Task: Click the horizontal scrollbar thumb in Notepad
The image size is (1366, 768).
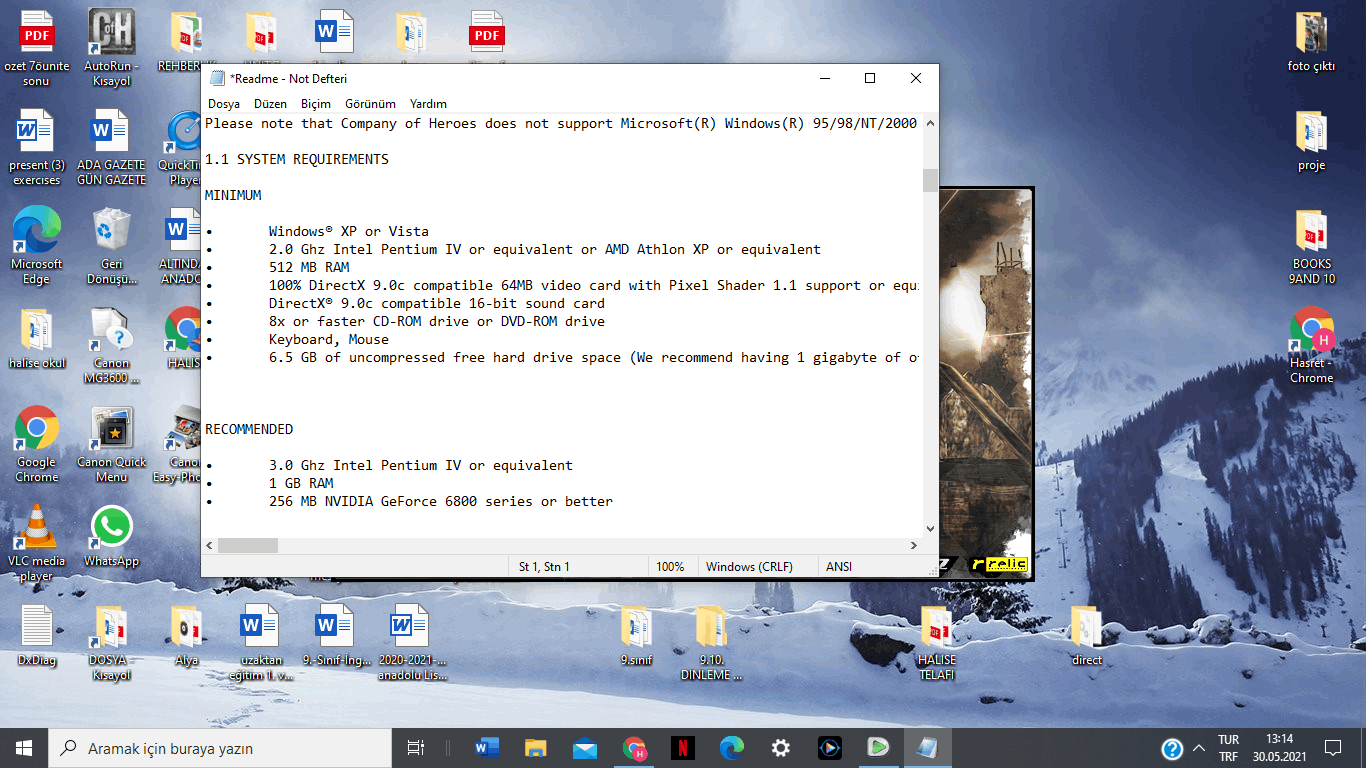Action: [x=248, y=545]
